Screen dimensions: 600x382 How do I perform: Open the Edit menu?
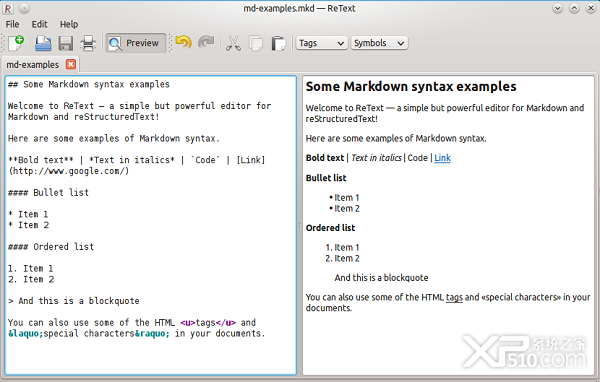click(x=39, y=24)
